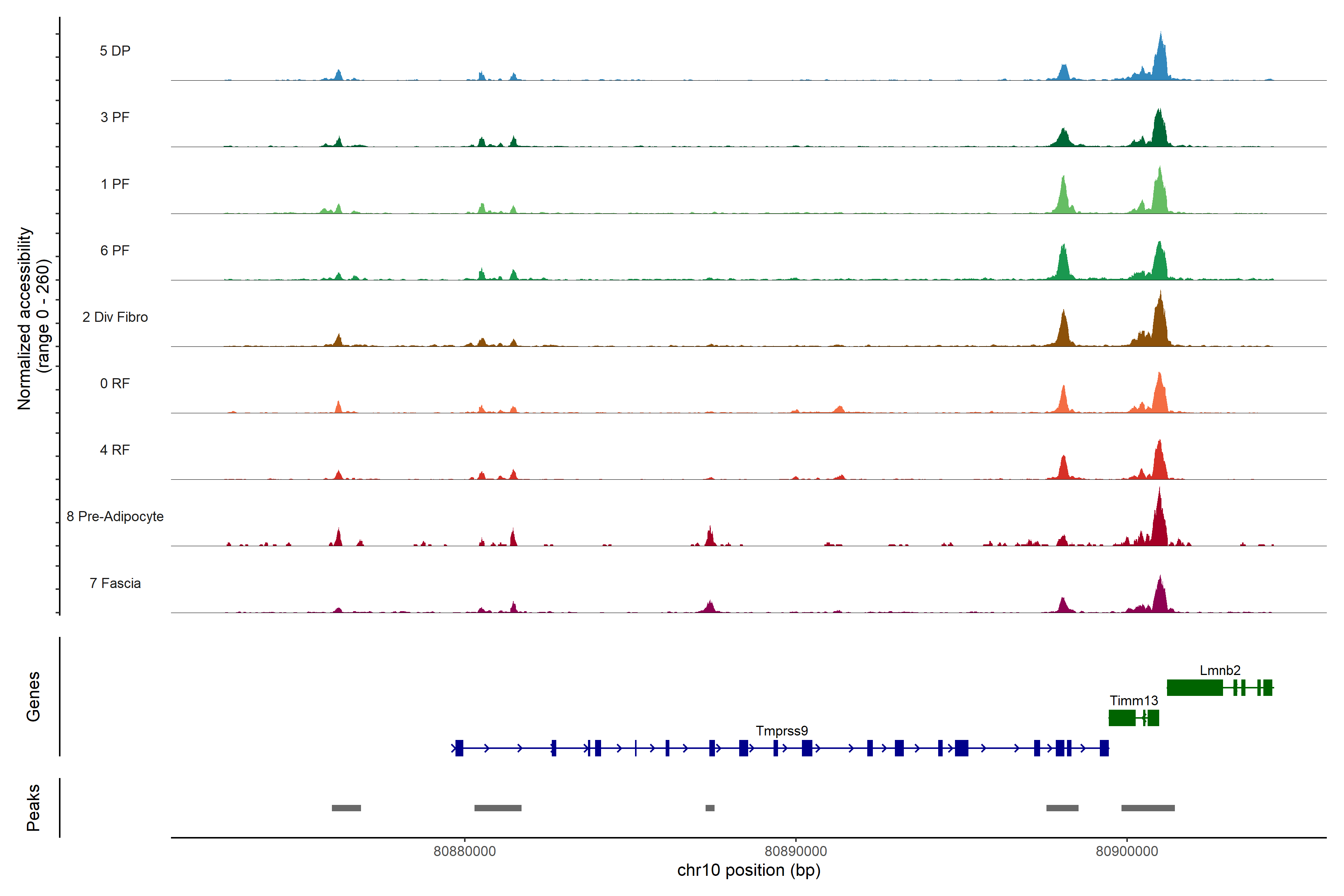Click the 8 Pre-Adipocyte label

(x=115, y=517)
